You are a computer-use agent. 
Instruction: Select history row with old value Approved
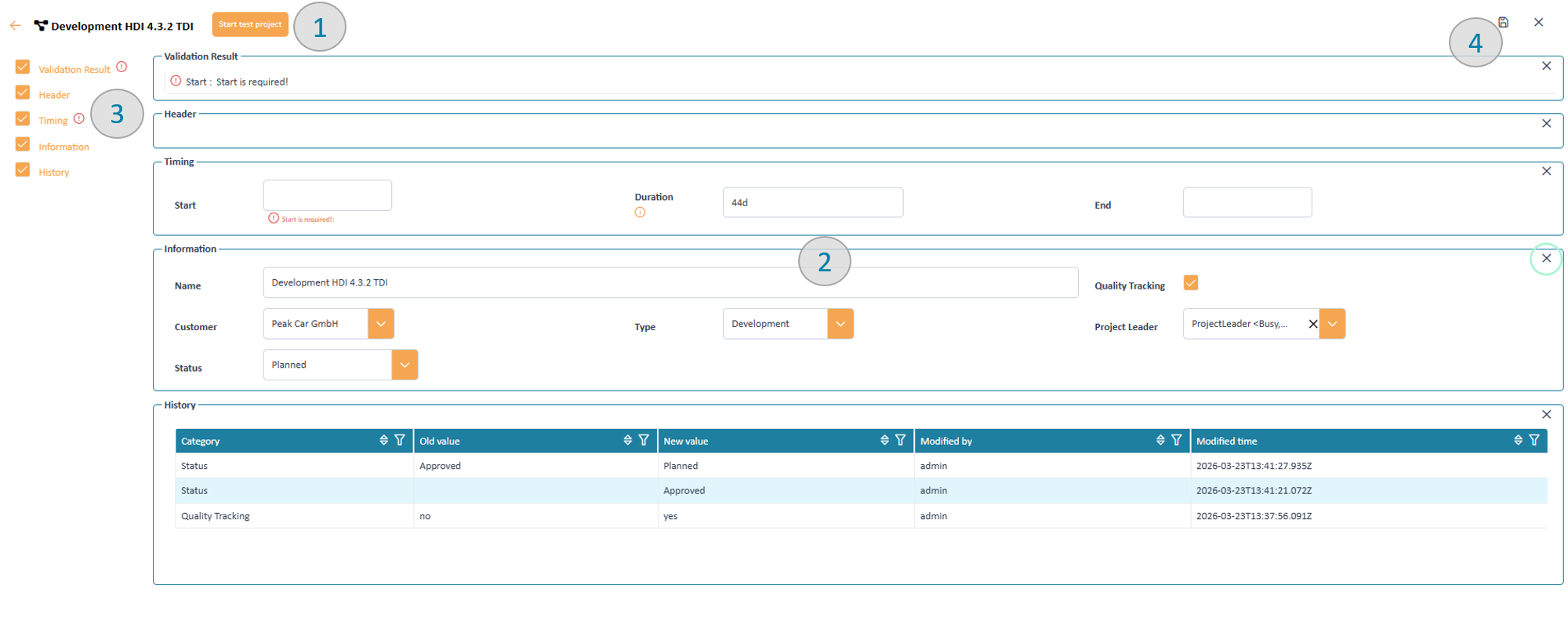(x=861, y=466)
